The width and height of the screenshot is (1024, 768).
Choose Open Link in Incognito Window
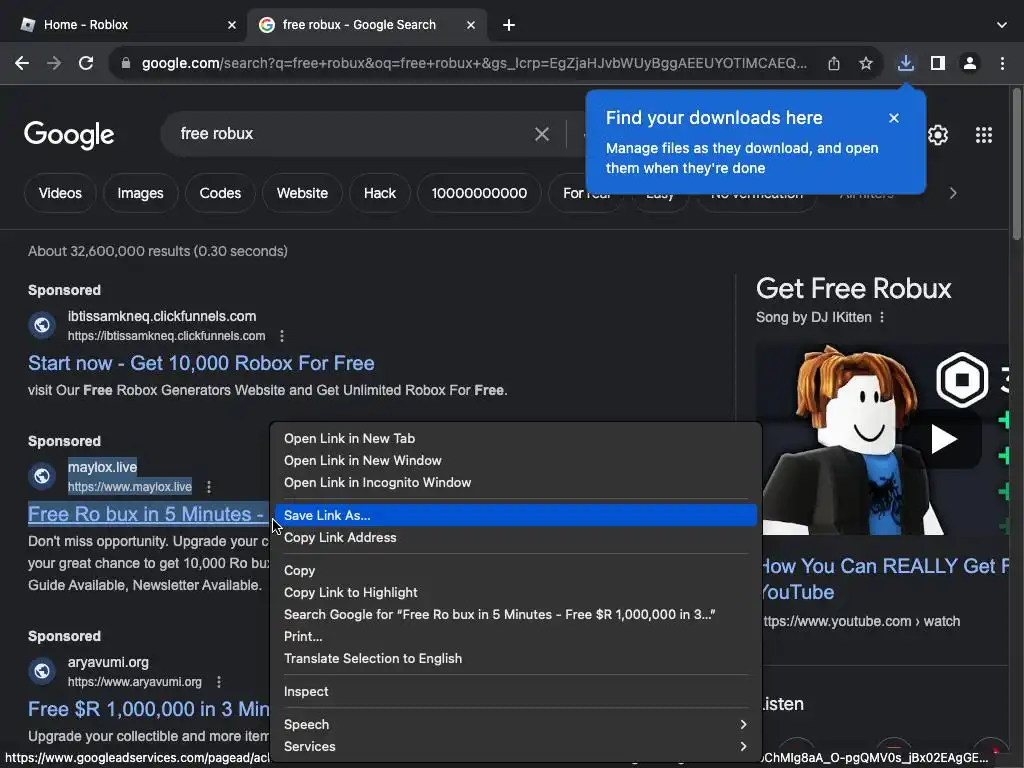point(515,483)
